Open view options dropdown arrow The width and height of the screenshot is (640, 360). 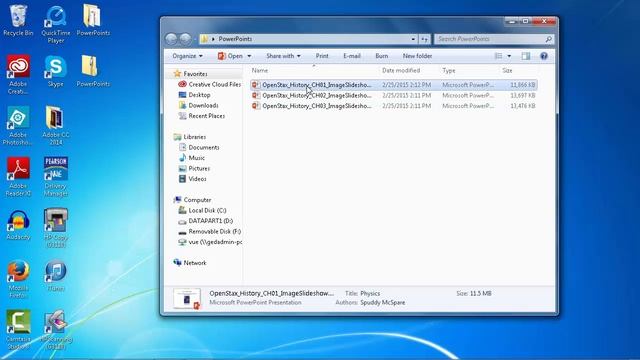tap(509, 56)
